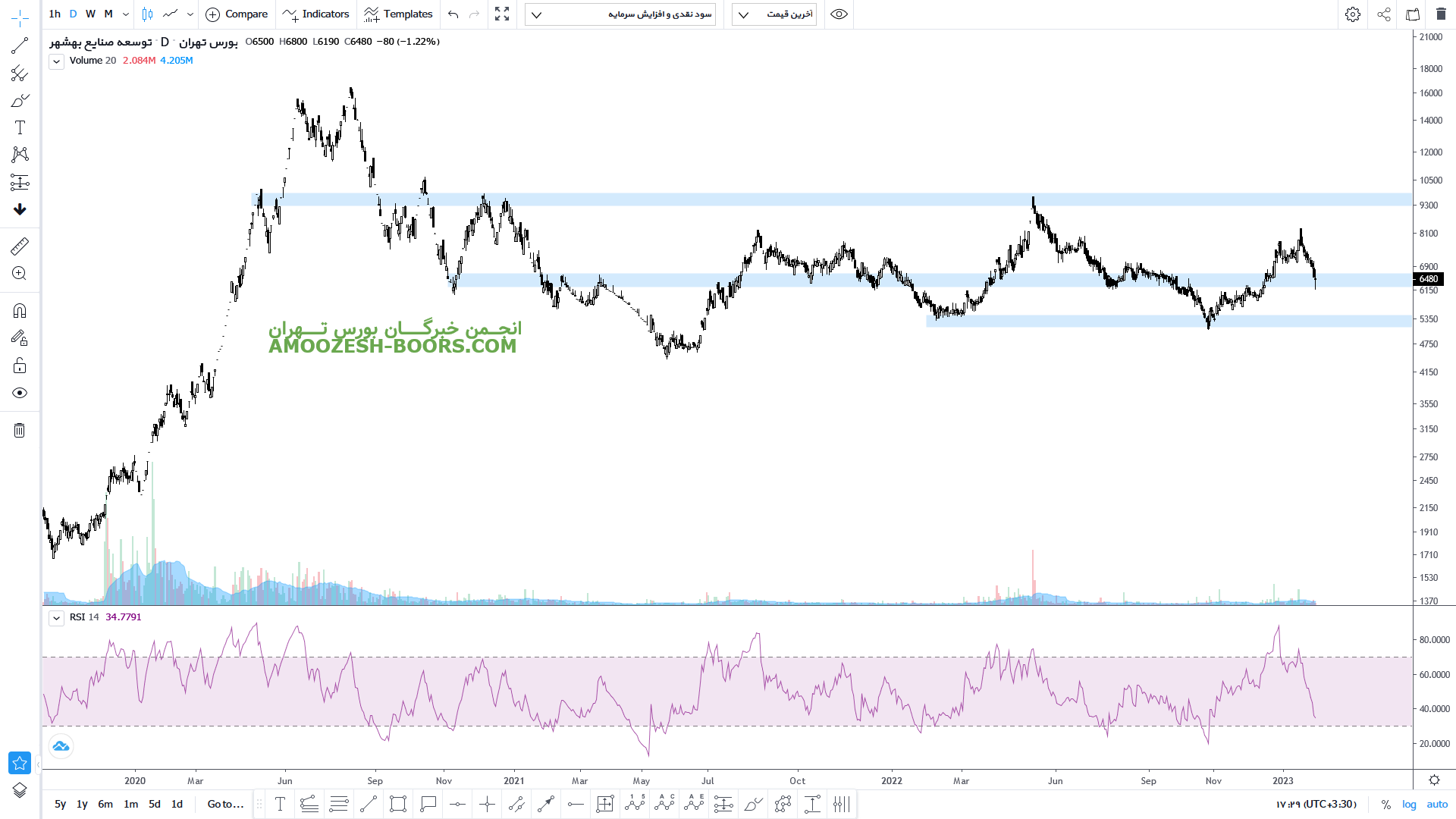Select the text annotation tool

coord(20,127)
